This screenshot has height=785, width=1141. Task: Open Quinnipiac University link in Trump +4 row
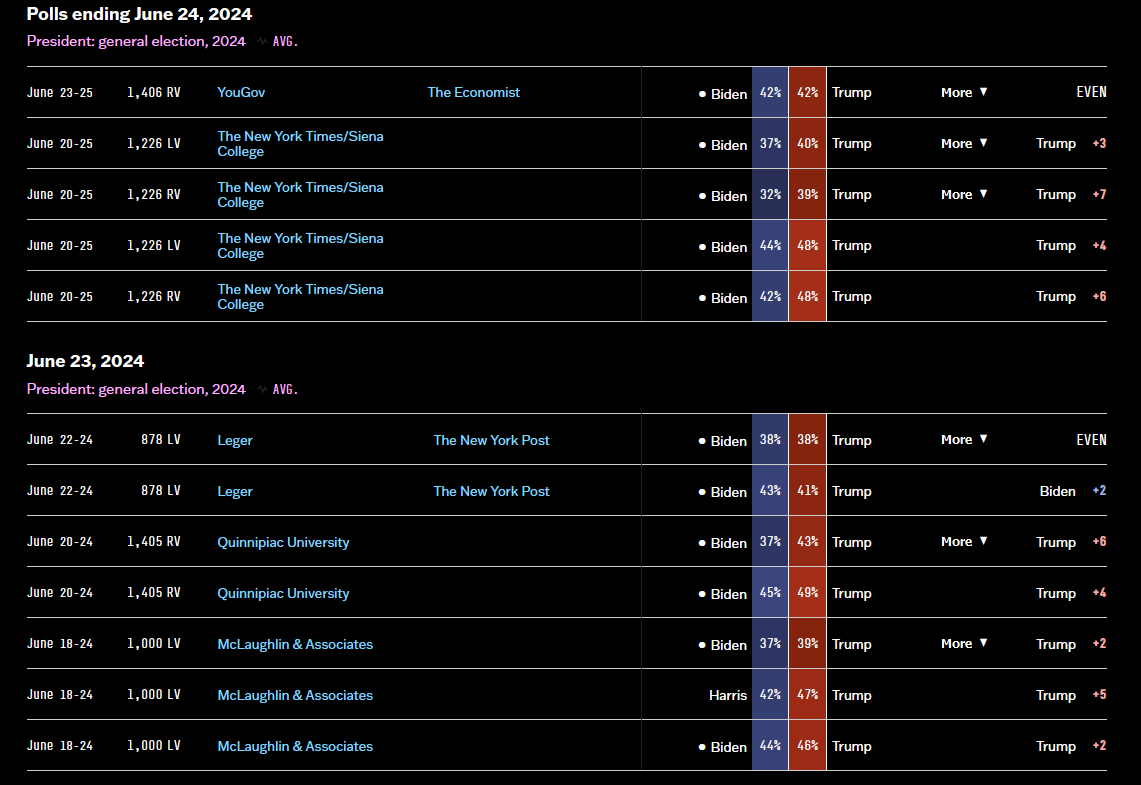[x=283, y=593]
